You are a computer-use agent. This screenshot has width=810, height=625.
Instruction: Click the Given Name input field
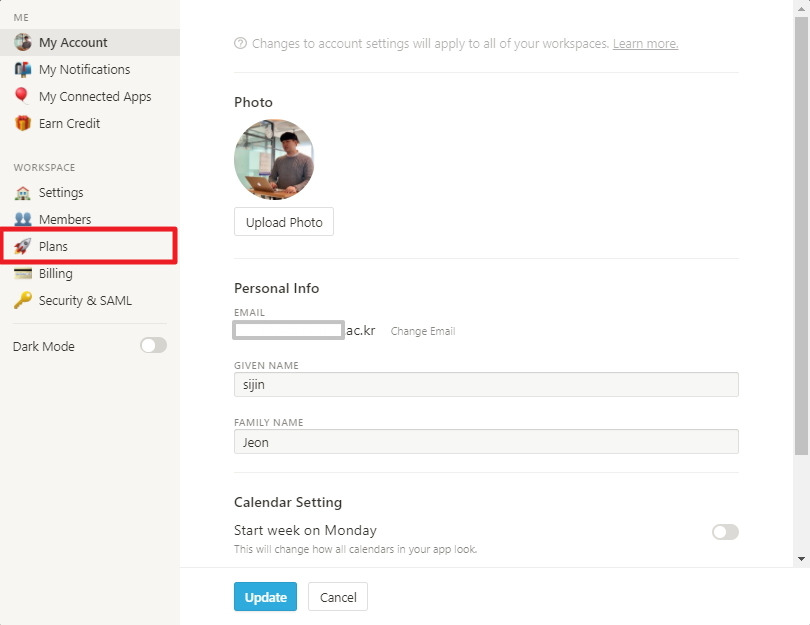point(486,385)
